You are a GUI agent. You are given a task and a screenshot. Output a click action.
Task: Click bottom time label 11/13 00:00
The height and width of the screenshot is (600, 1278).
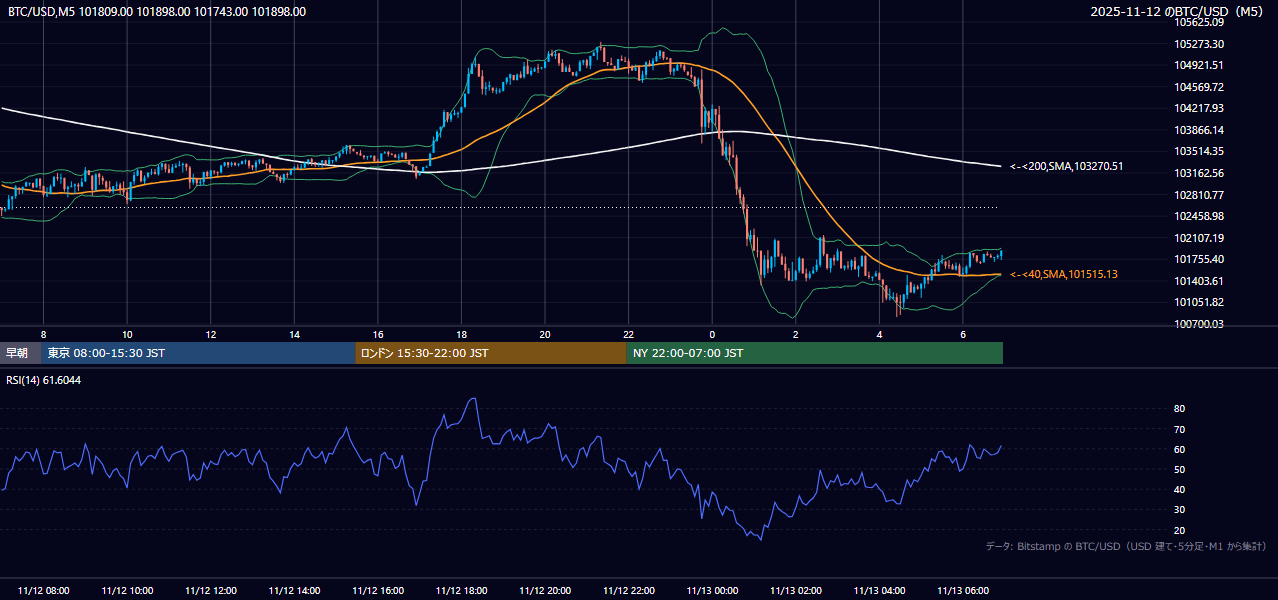point(712,591)
